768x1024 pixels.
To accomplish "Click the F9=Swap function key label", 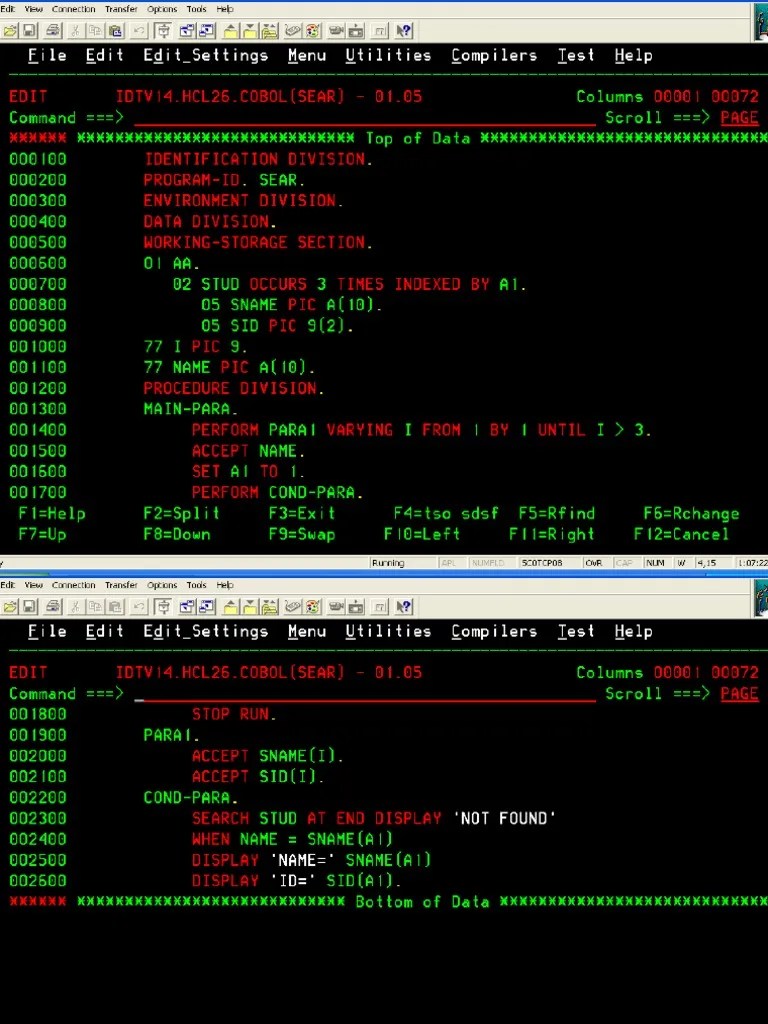I will [302, 534].
